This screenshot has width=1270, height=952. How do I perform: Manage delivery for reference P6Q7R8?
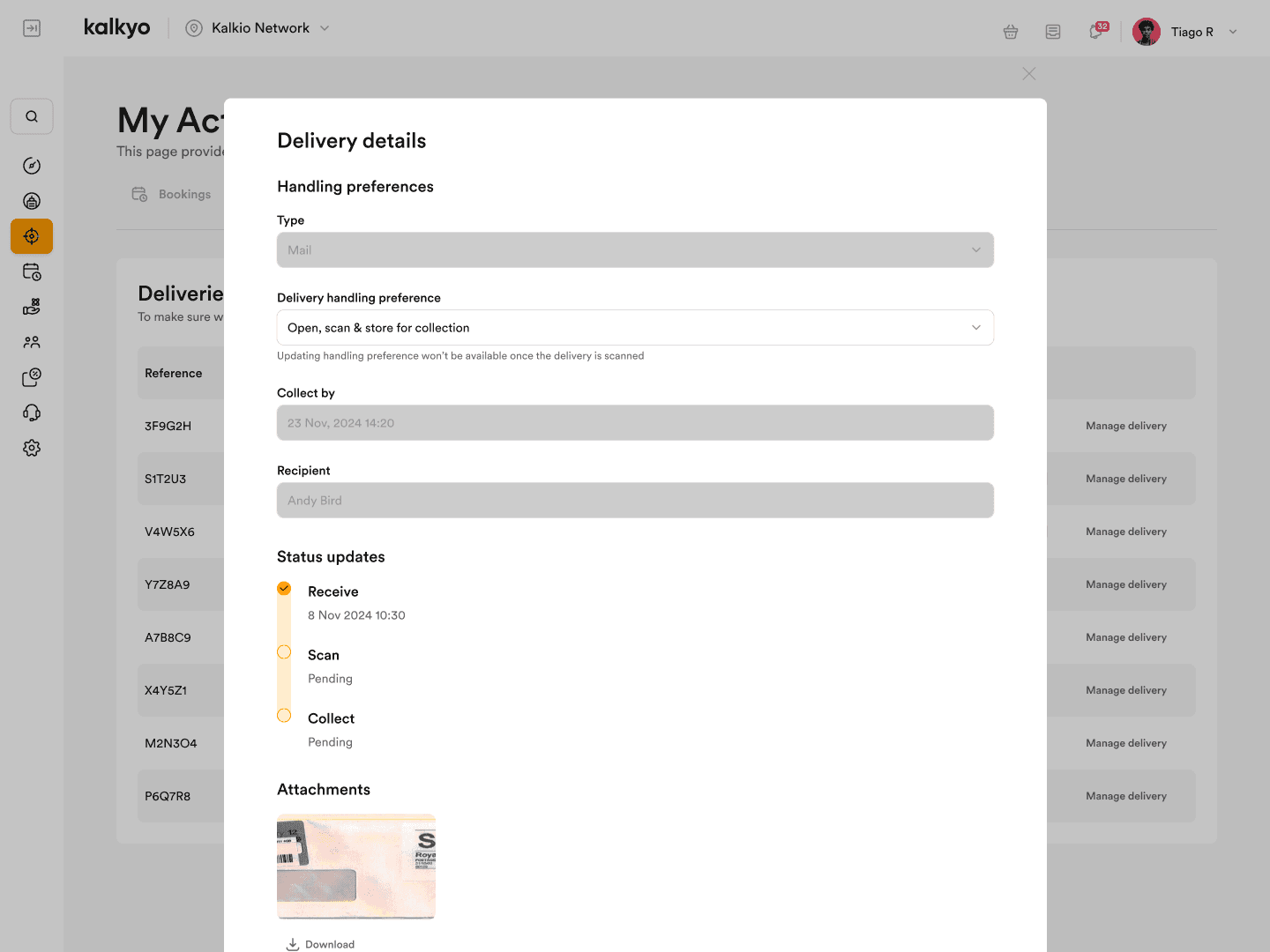coord(1126,796)
